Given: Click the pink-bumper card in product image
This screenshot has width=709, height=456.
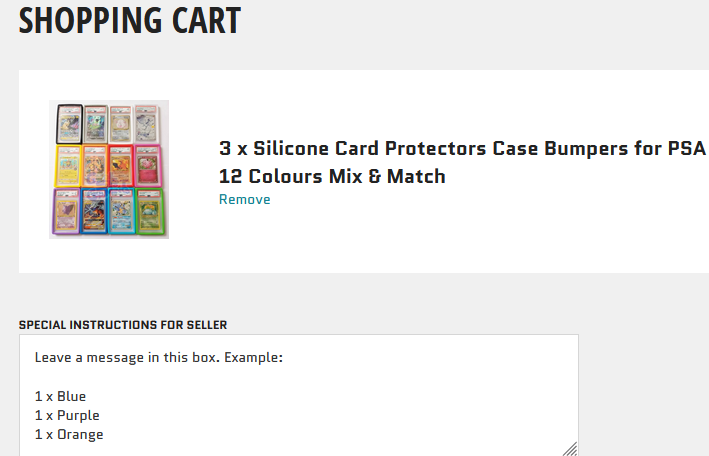Looking at the screenshot, I should pyautogui.click(x=148, y=166).
